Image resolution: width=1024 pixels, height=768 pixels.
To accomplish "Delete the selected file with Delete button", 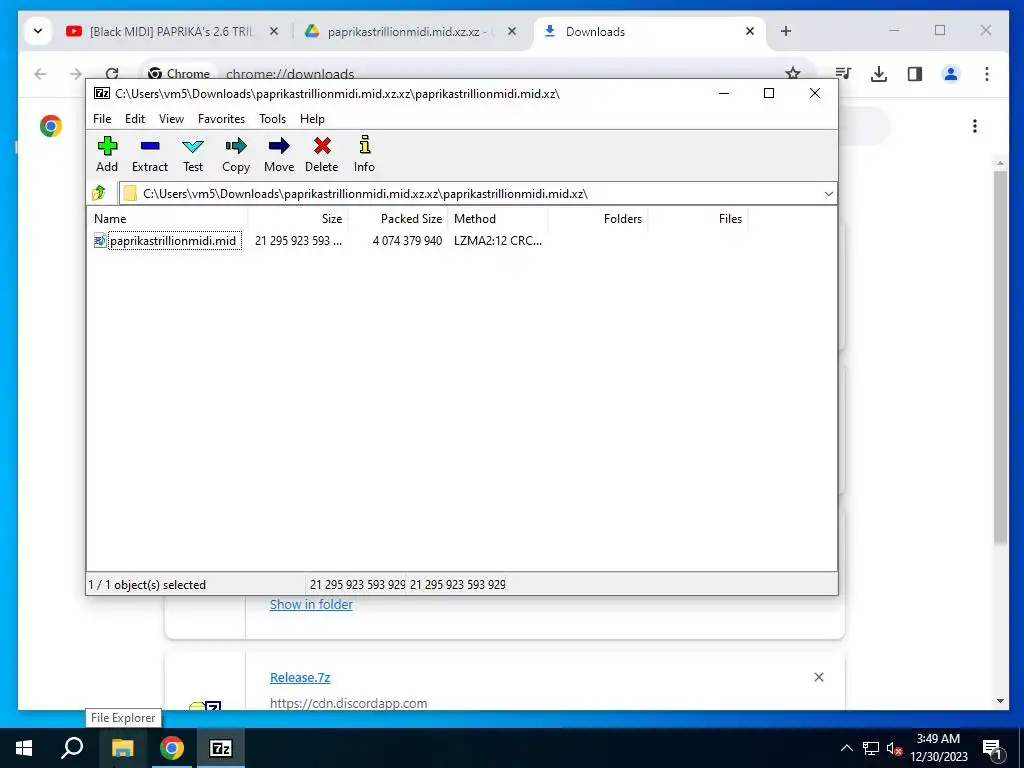I will point(322,154).
